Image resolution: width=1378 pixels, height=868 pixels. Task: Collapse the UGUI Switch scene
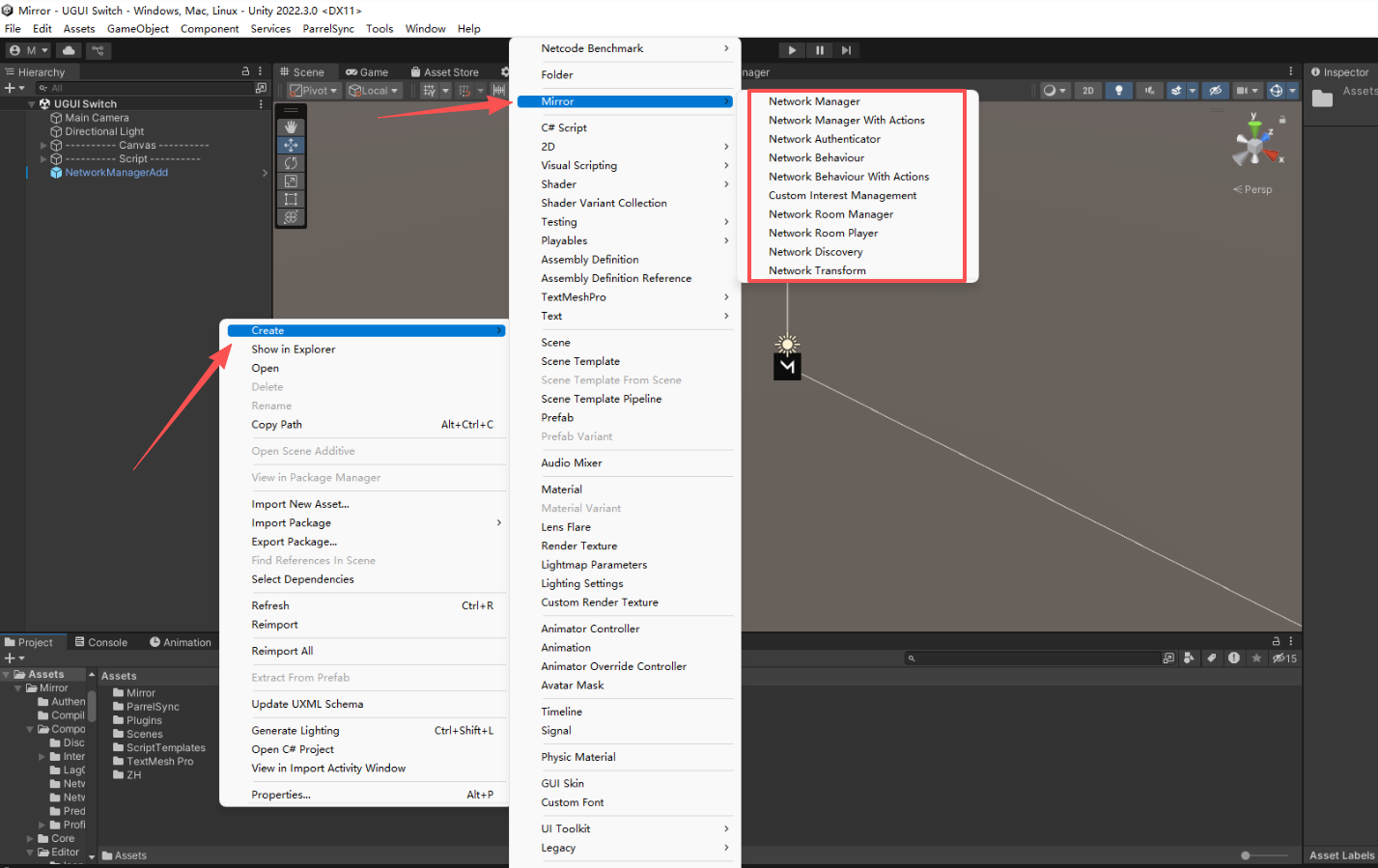[x=32, y=103]
